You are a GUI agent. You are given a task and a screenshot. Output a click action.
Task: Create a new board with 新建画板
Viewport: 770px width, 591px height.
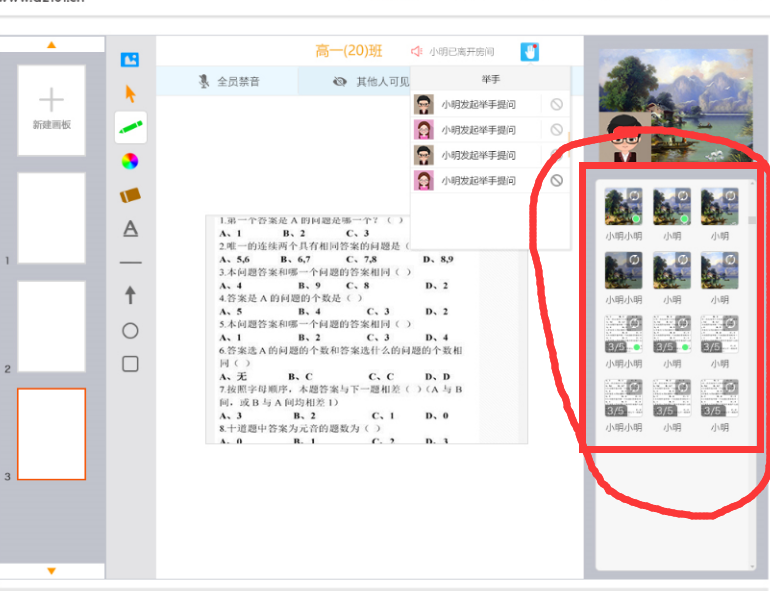52,111
